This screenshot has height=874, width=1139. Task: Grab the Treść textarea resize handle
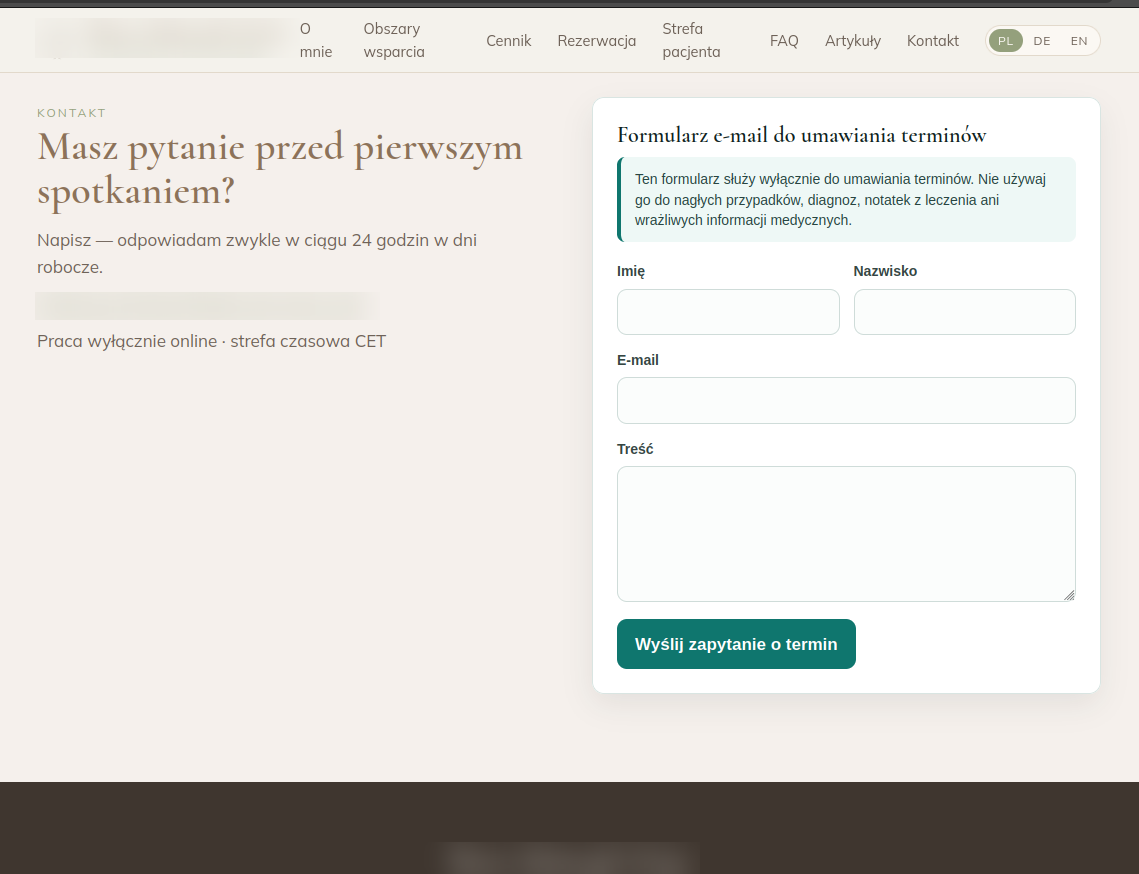1069,596
